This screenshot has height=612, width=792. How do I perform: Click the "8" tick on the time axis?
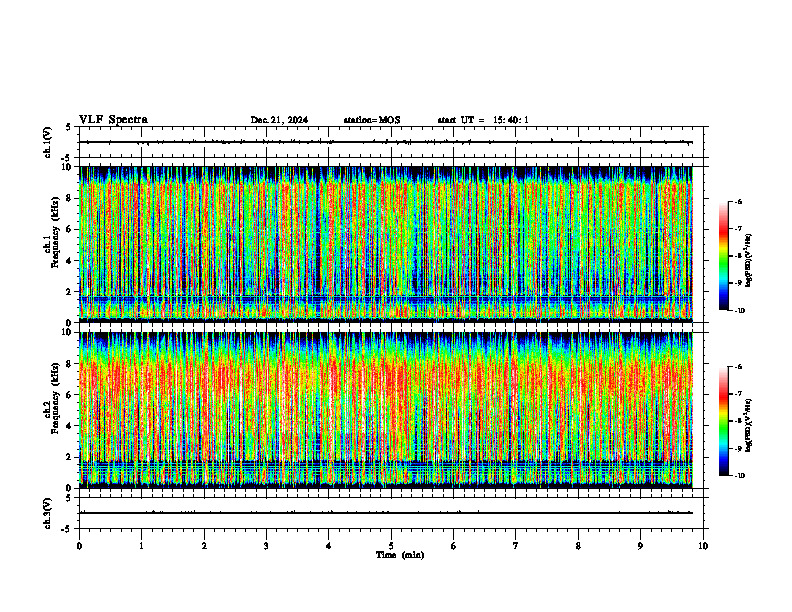coord(578,546)
